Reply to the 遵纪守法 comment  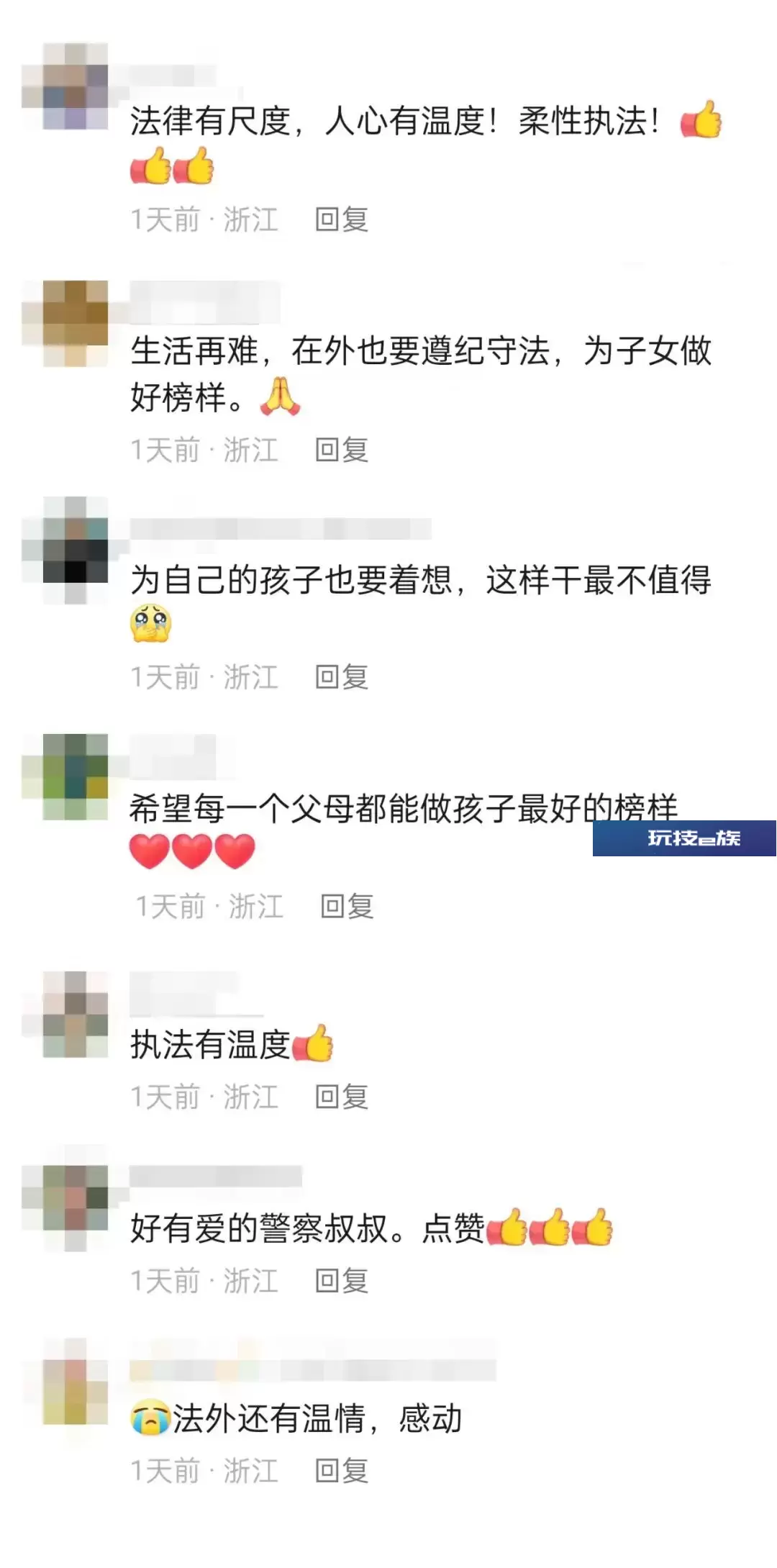click(342, 450)
